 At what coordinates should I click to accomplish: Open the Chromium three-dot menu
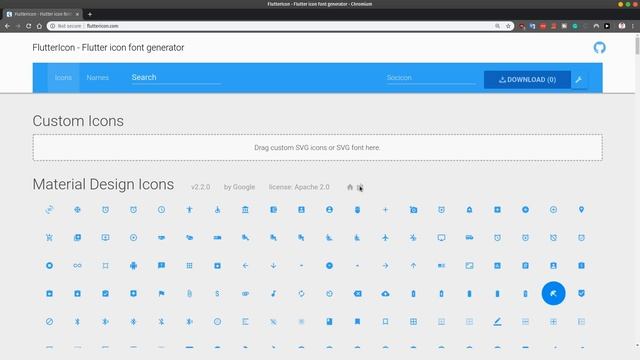pyautogui.click(x=633, y=26)
